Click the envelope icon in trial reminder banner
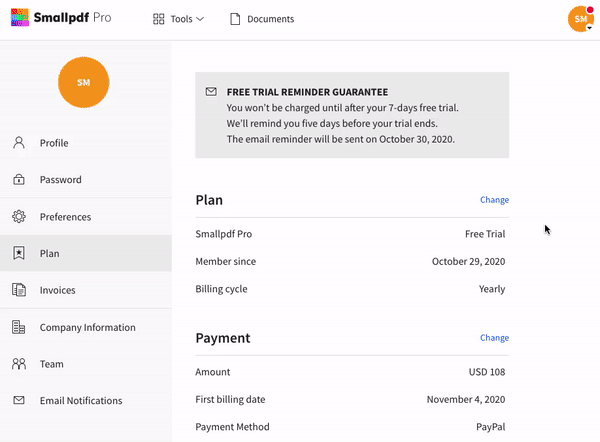This screenshot has width=600, height=442. pos(211,92)
